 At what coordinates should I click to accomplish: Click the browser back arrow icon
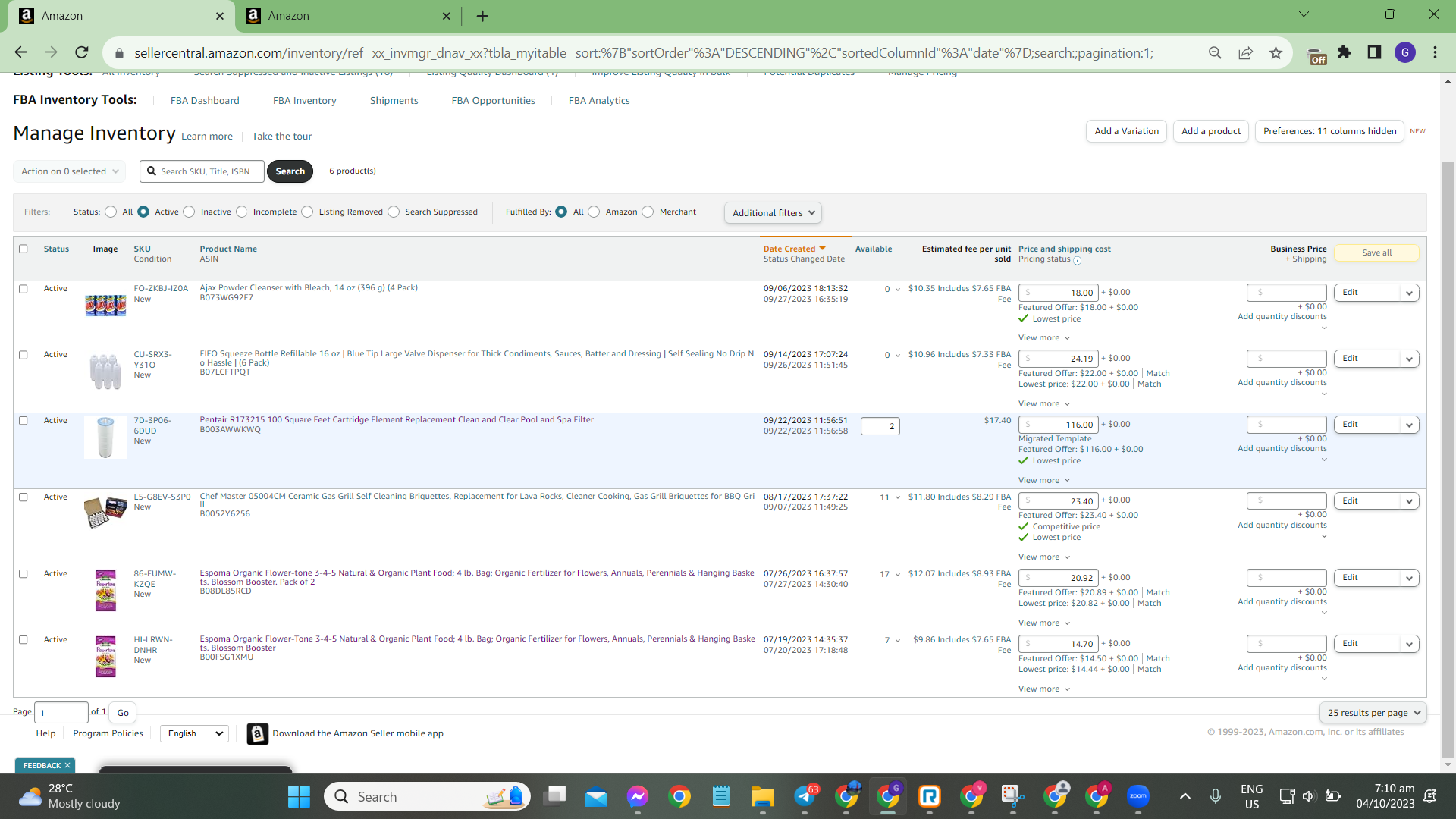click(x=20, y=52)
